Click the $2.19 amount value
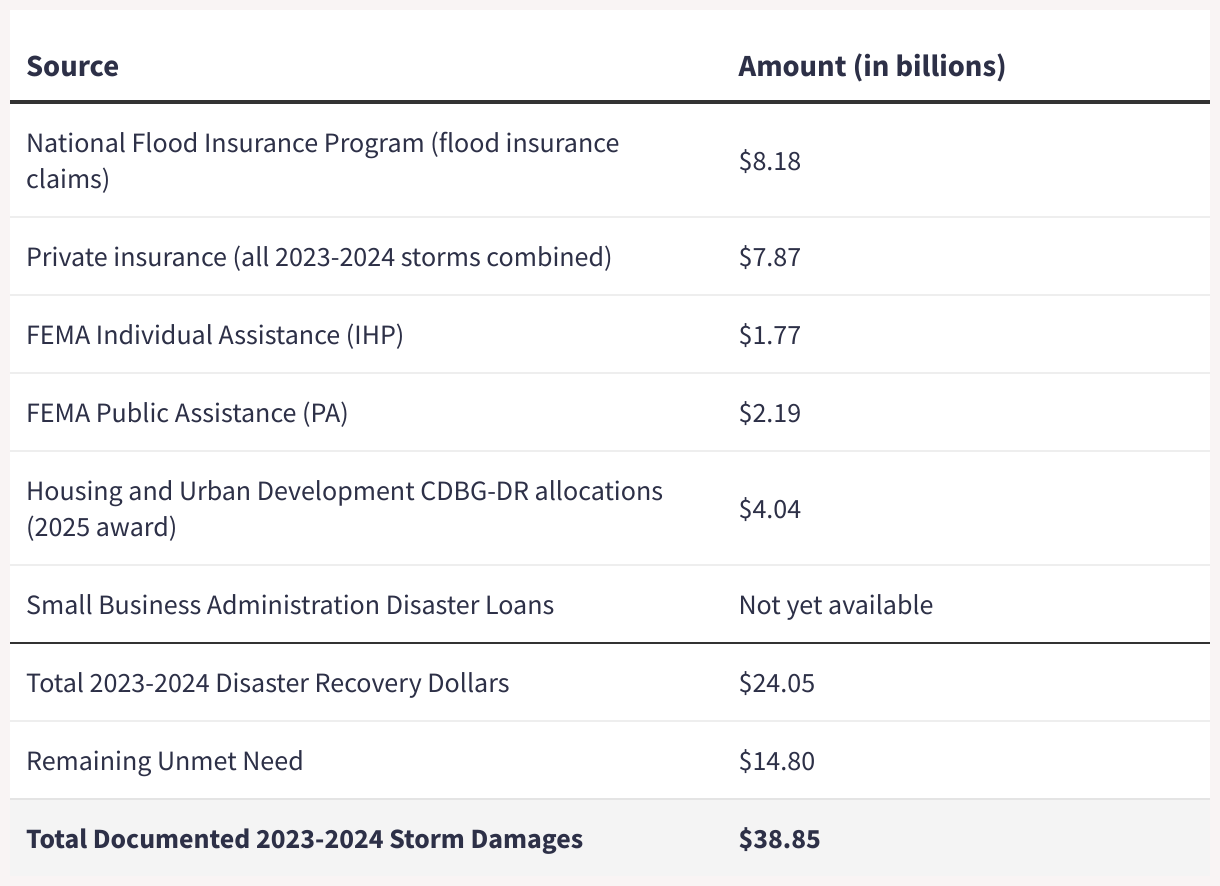The height and width of the screenshot is (886, 1220). tap(769, 413)
